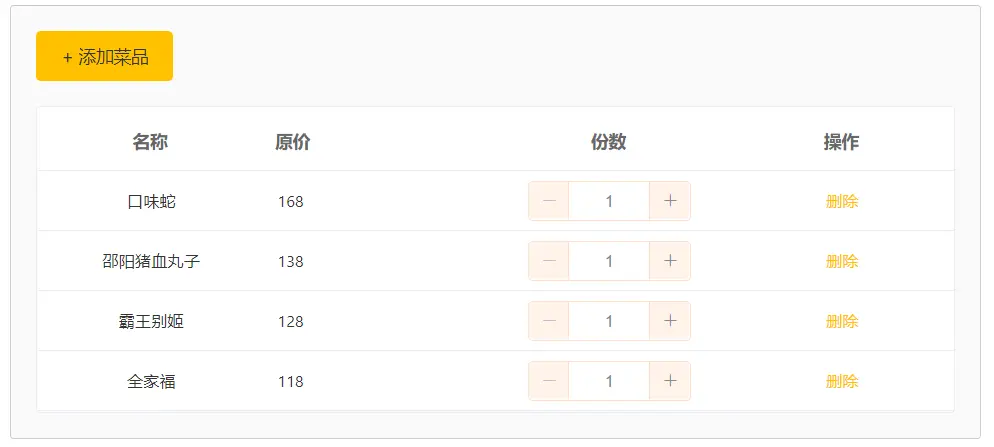994x447 pixels.
Task: Click the 名称 column header
Action: pyautogui.click(x=150, y=141)
